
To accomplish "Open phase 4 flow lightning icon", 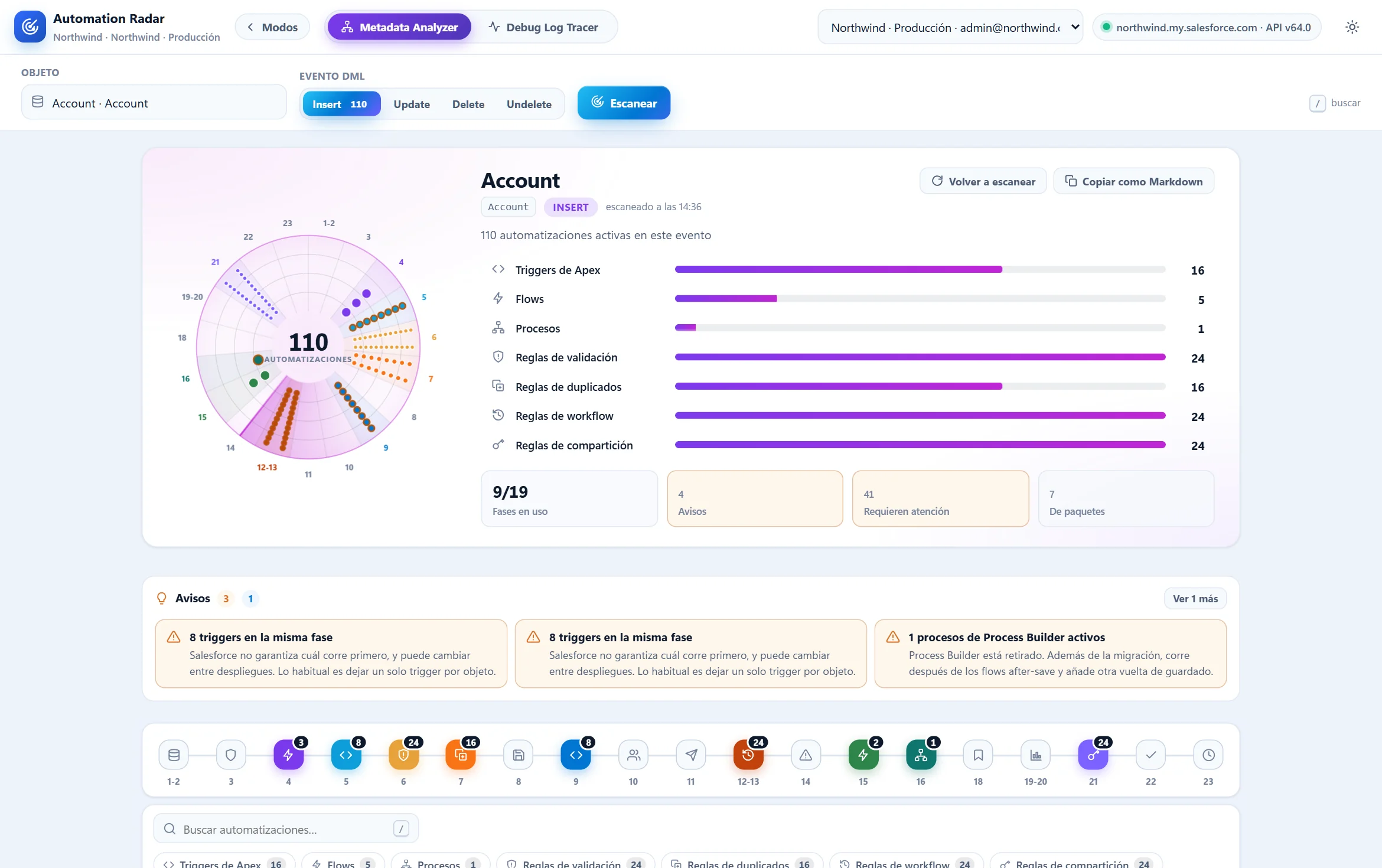I will click(288, 755).
